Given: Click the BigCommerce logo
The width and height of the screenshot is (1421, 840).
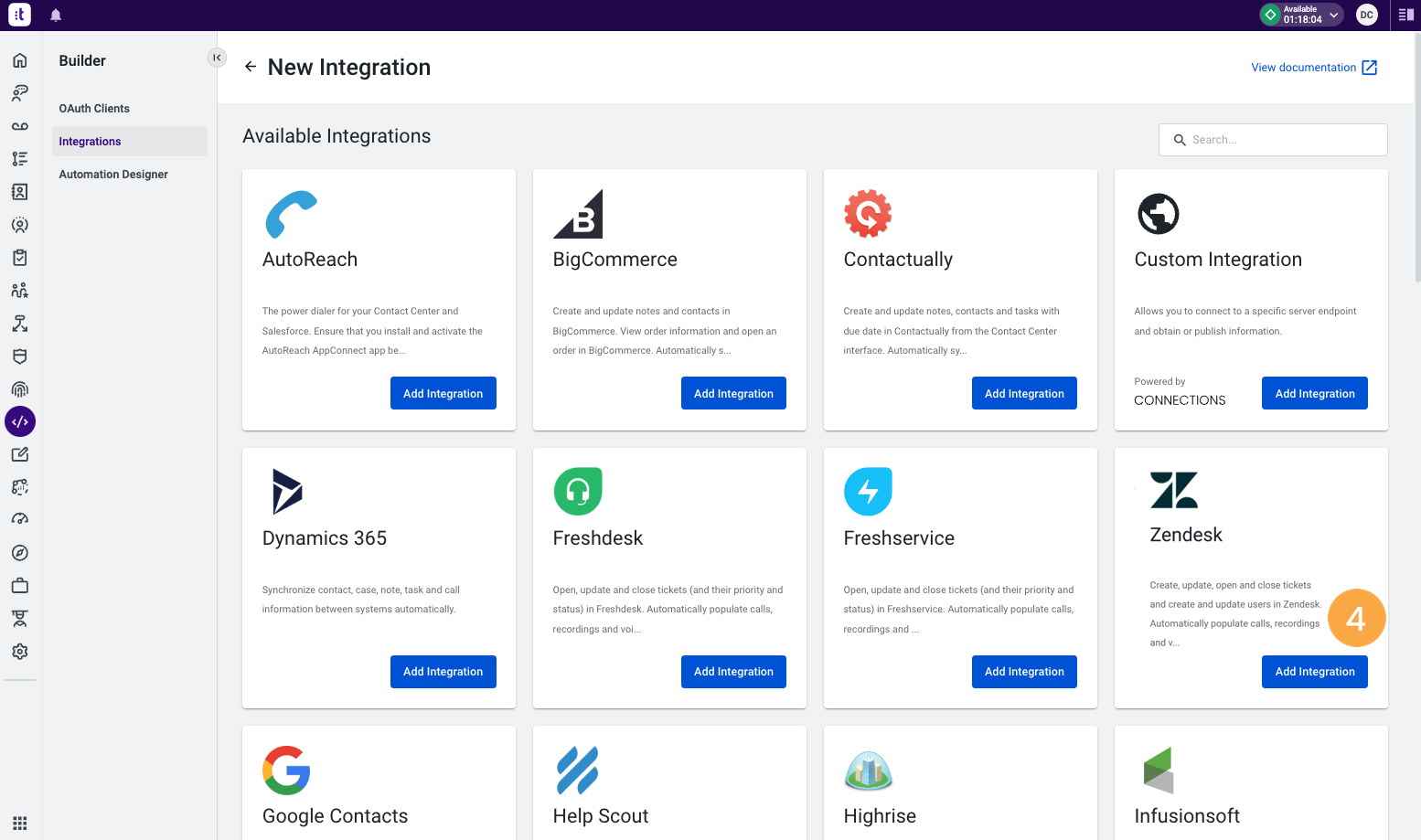Looking at the screenshot, I should click(578, 214).
